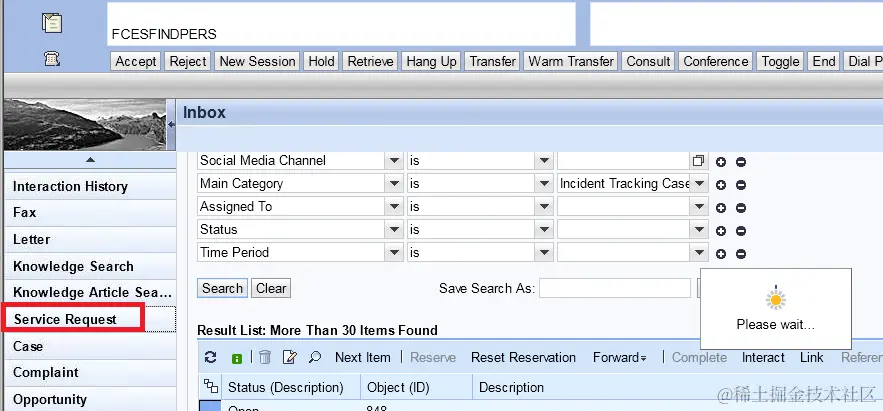Screen dimensions: 883x411
Task: Focus the Save Search As field
Action: (x=615, y=288)
